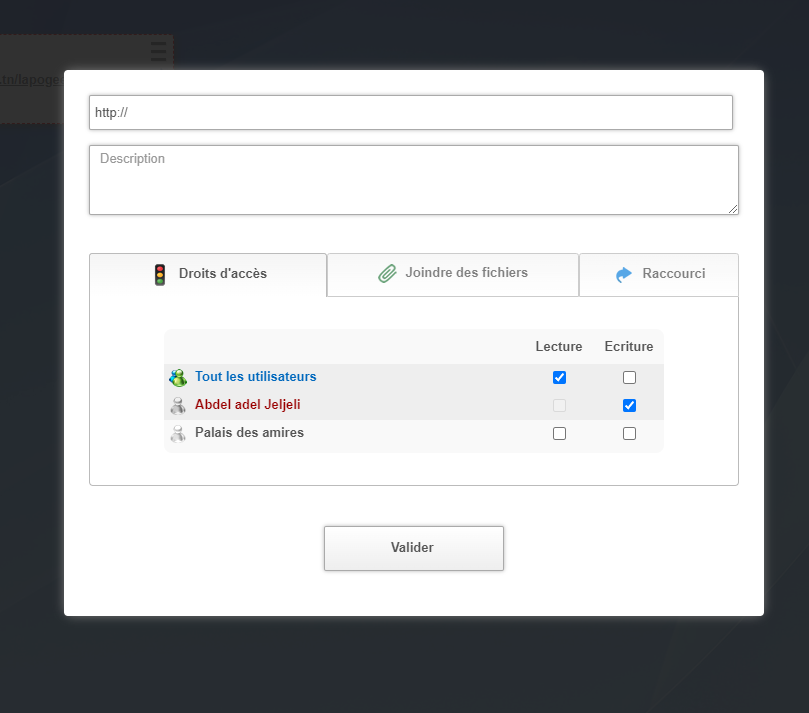This screenshot has height=713, width=809.
Task: Open the hamburger menu behind the dialog
Action: click(x=158, y=52)
